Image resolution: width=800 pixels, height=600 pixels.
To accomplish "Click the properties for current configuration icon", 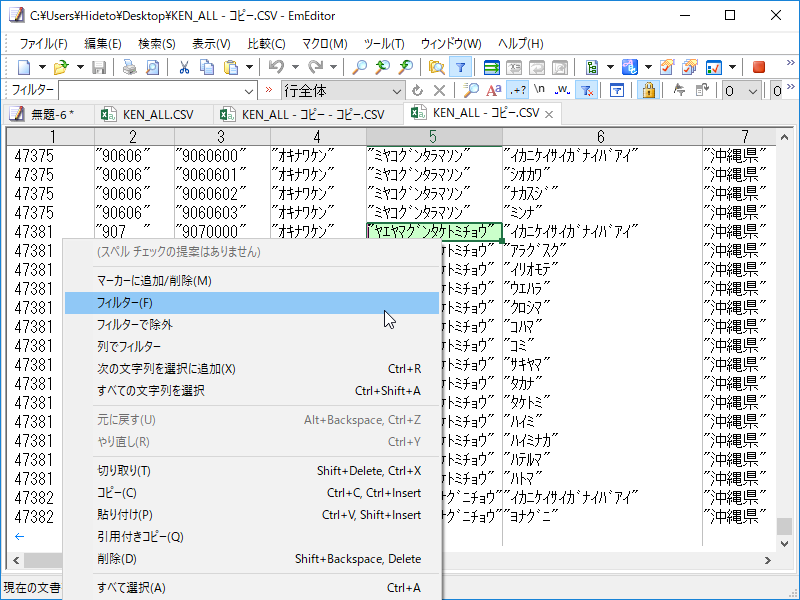I will pyautogui.click(x=666, y=67).
